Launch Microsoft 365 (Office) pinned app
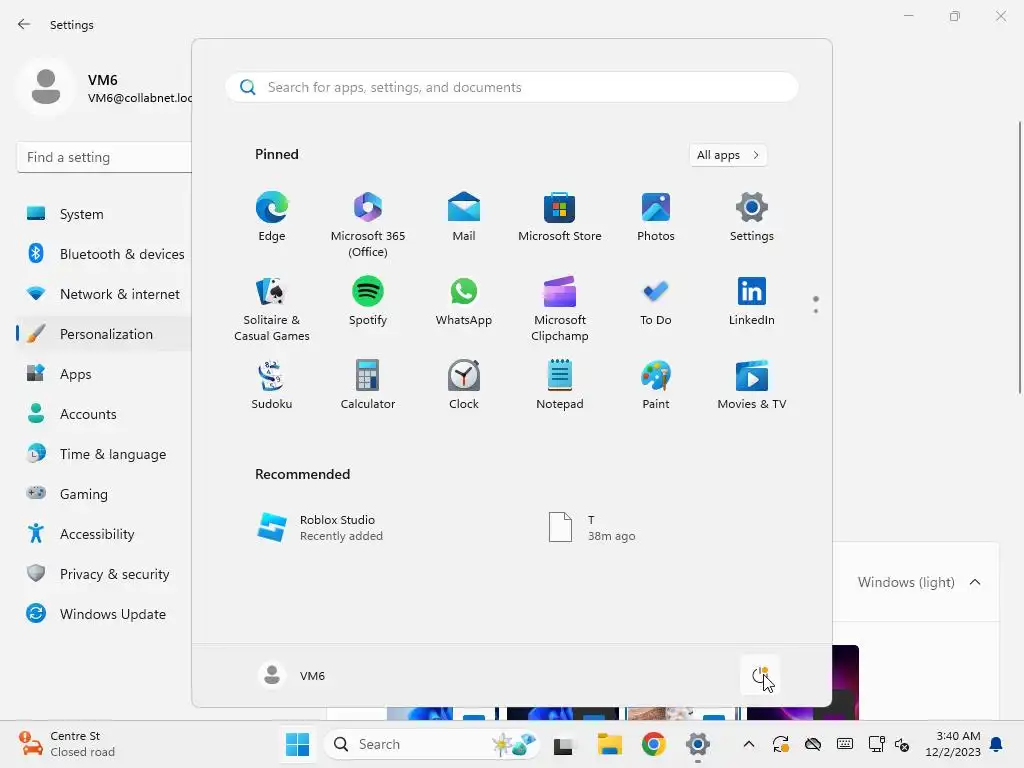 click(x=368, y=224)
